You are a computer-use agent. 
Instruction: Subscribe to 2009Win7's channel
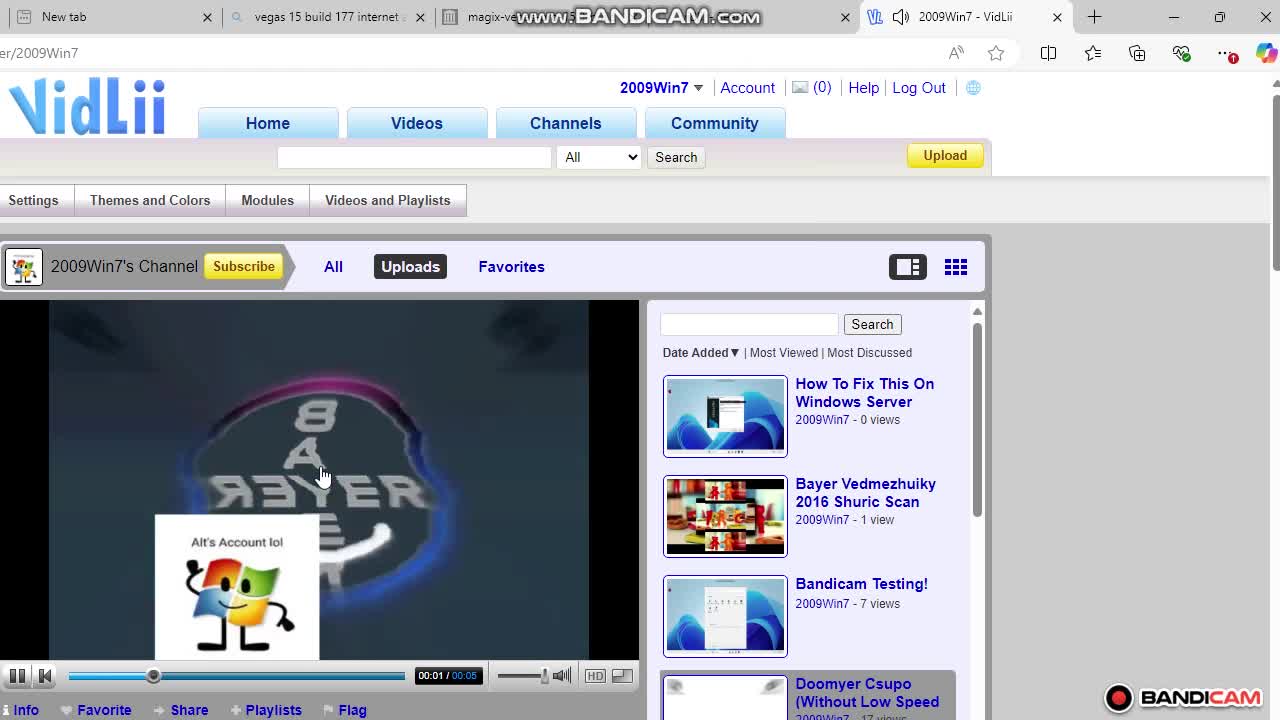243,266
